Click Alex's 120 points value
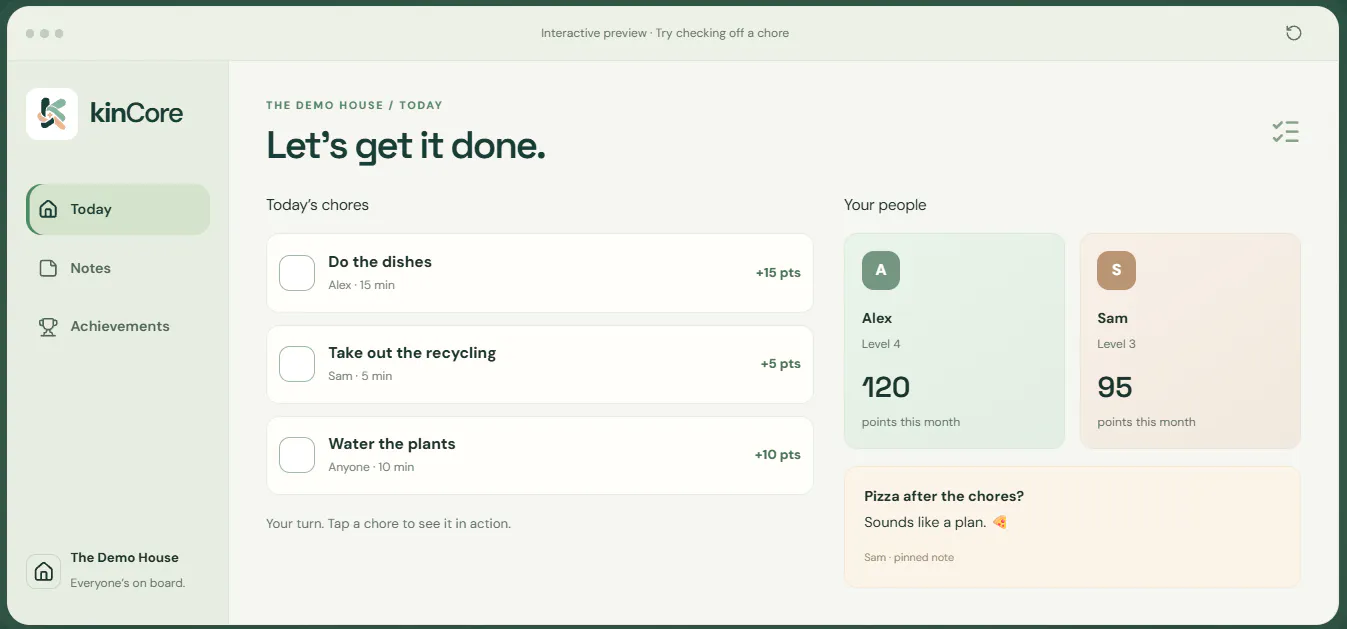Viewport: 1347px width, 629px height. coord(886,387)
